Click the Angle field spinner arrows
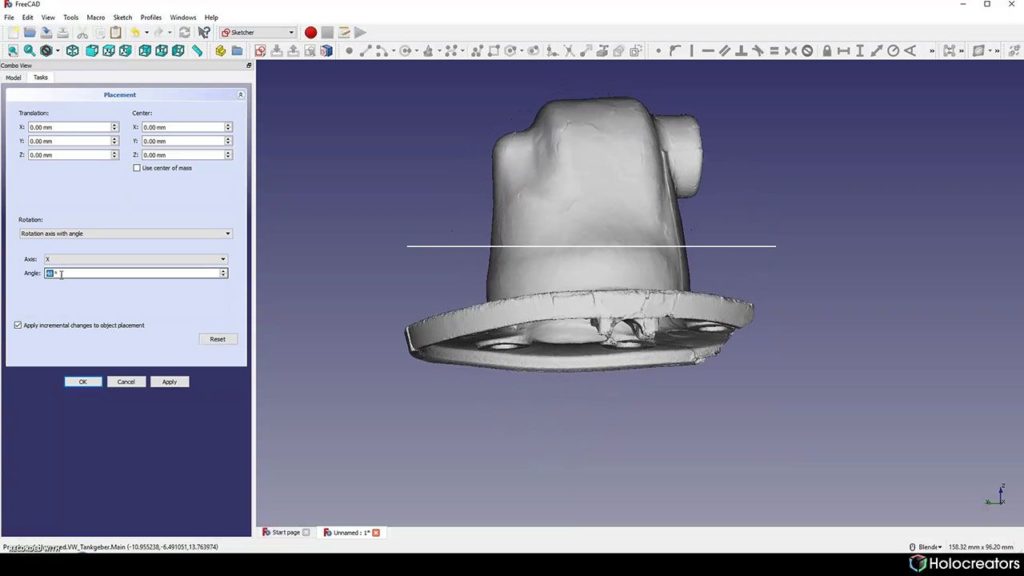 click(x=223, y=273)
